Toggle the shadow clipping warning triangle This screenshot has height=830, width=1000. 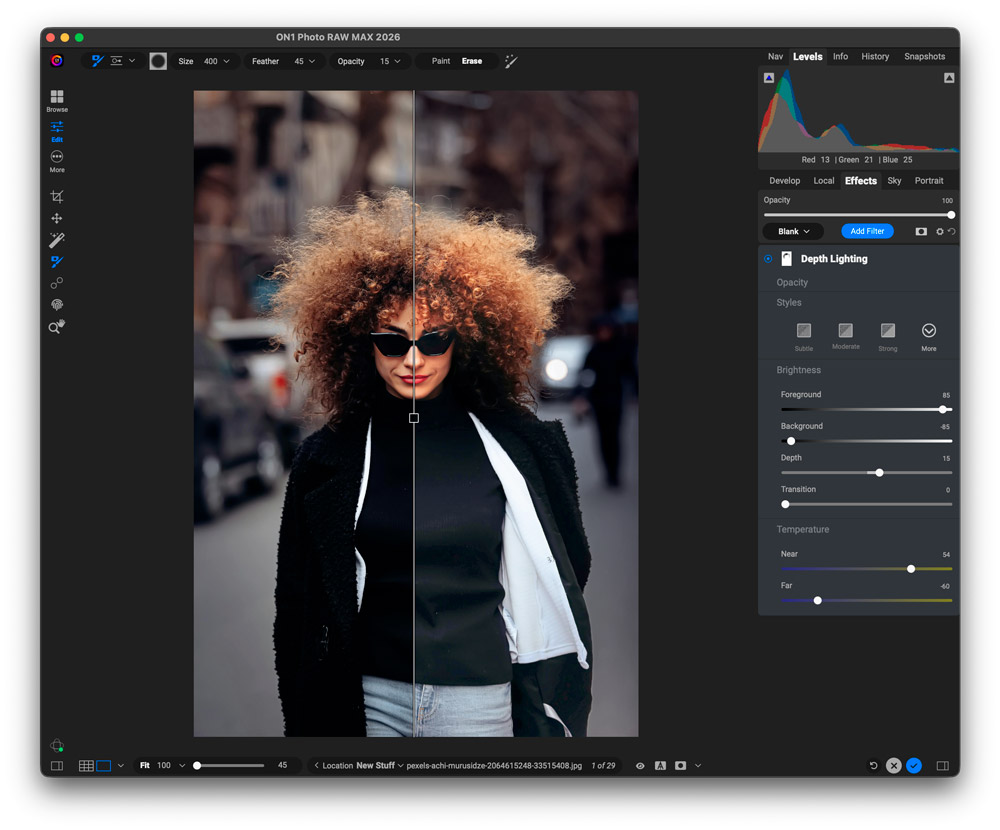pos(768,78)
